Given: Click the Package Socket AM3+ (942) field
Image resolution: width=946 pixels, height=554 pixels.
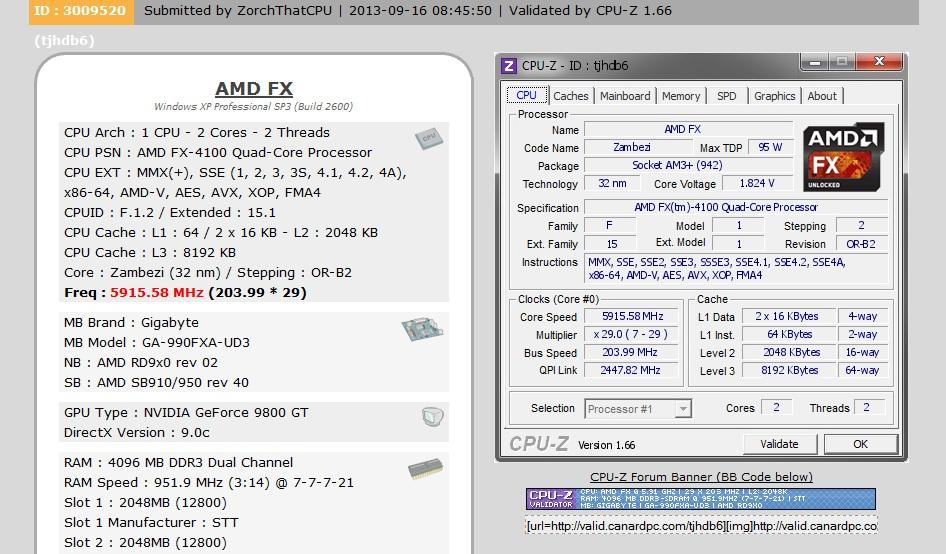Looking at the screenshot, I should [x=688, y=165].
